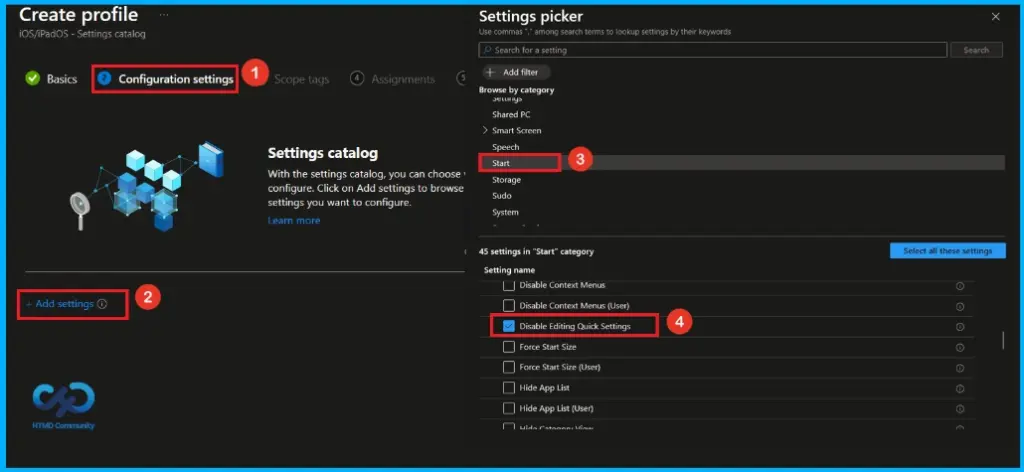Uncheck the Disable Editing Quick Settings checkbox
The height and width of the screenshot is (472, 1024).
(509, 326)
